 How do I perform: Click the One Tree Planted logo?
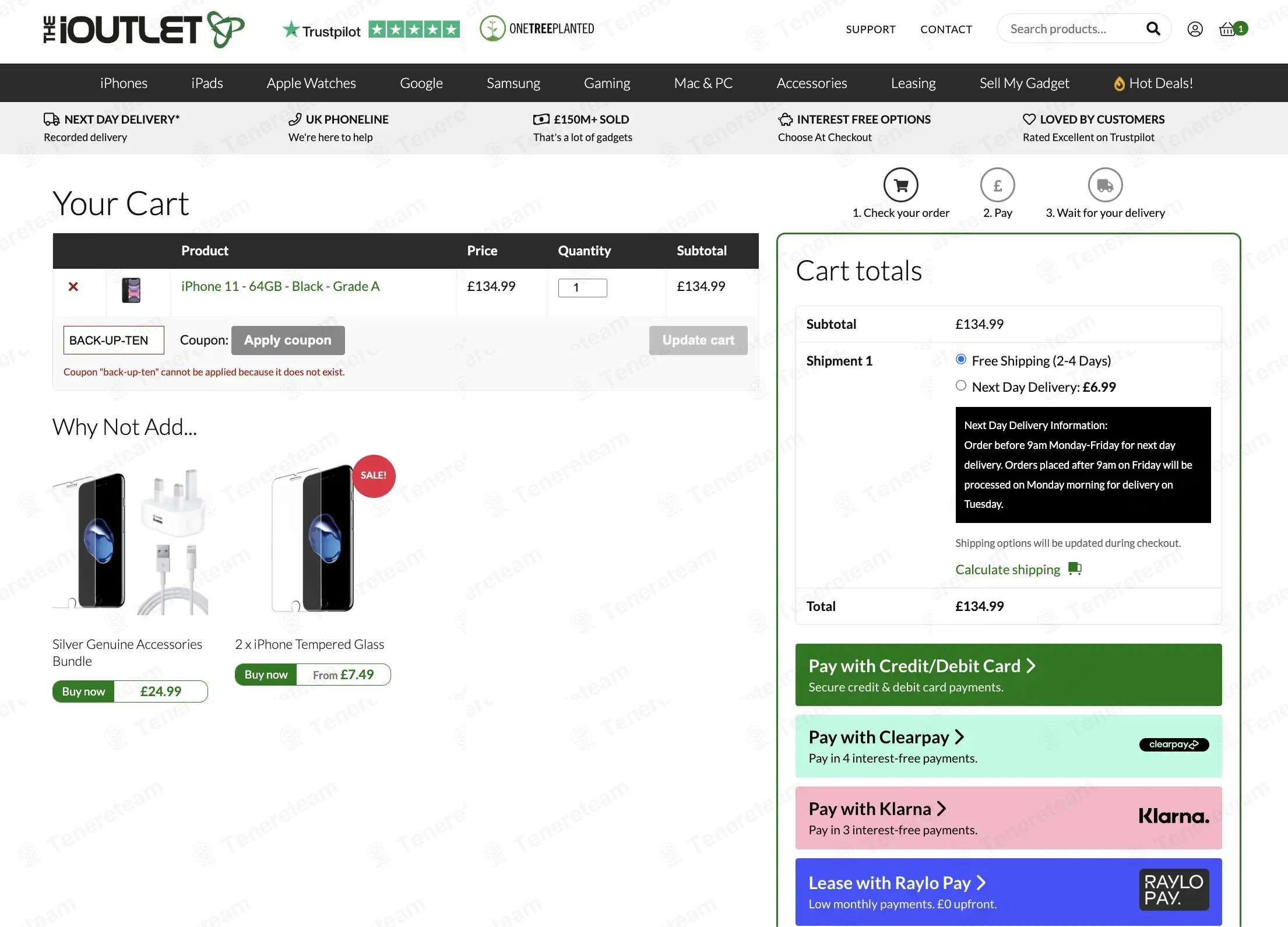pyautogui.click(x=537, y=29)
